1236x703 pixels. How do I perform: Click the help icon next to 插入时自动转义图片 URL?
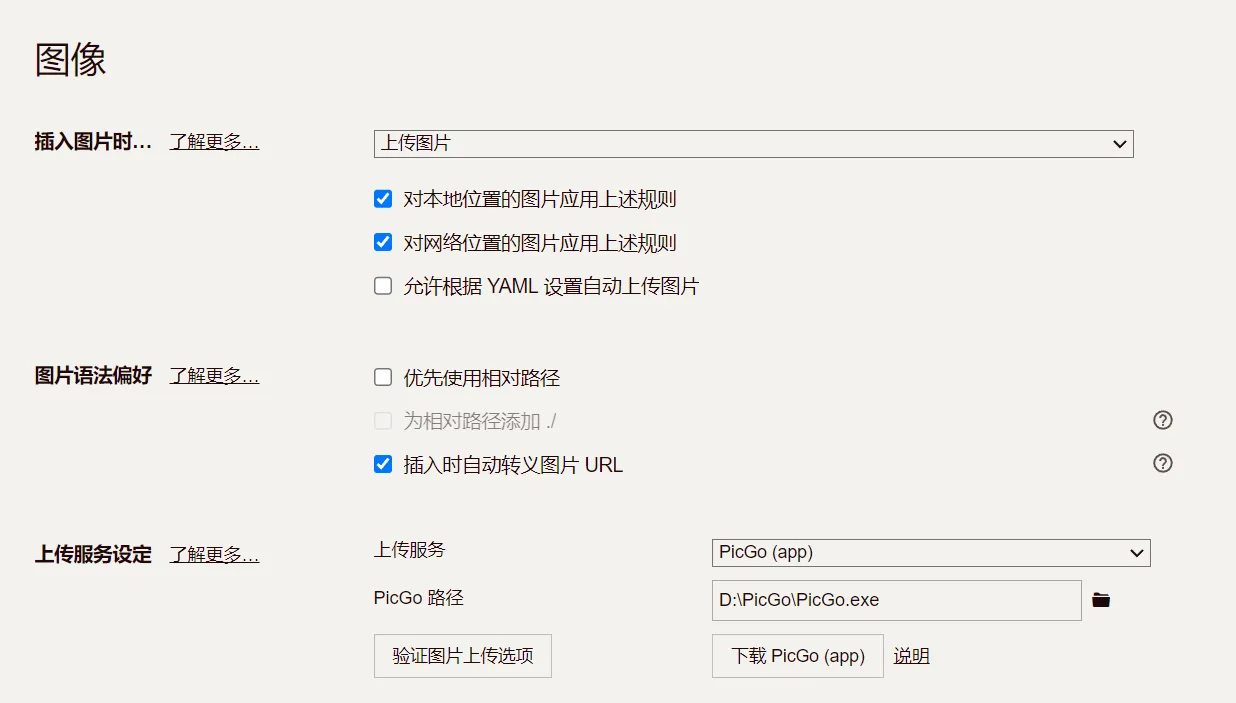[1162, 463]
